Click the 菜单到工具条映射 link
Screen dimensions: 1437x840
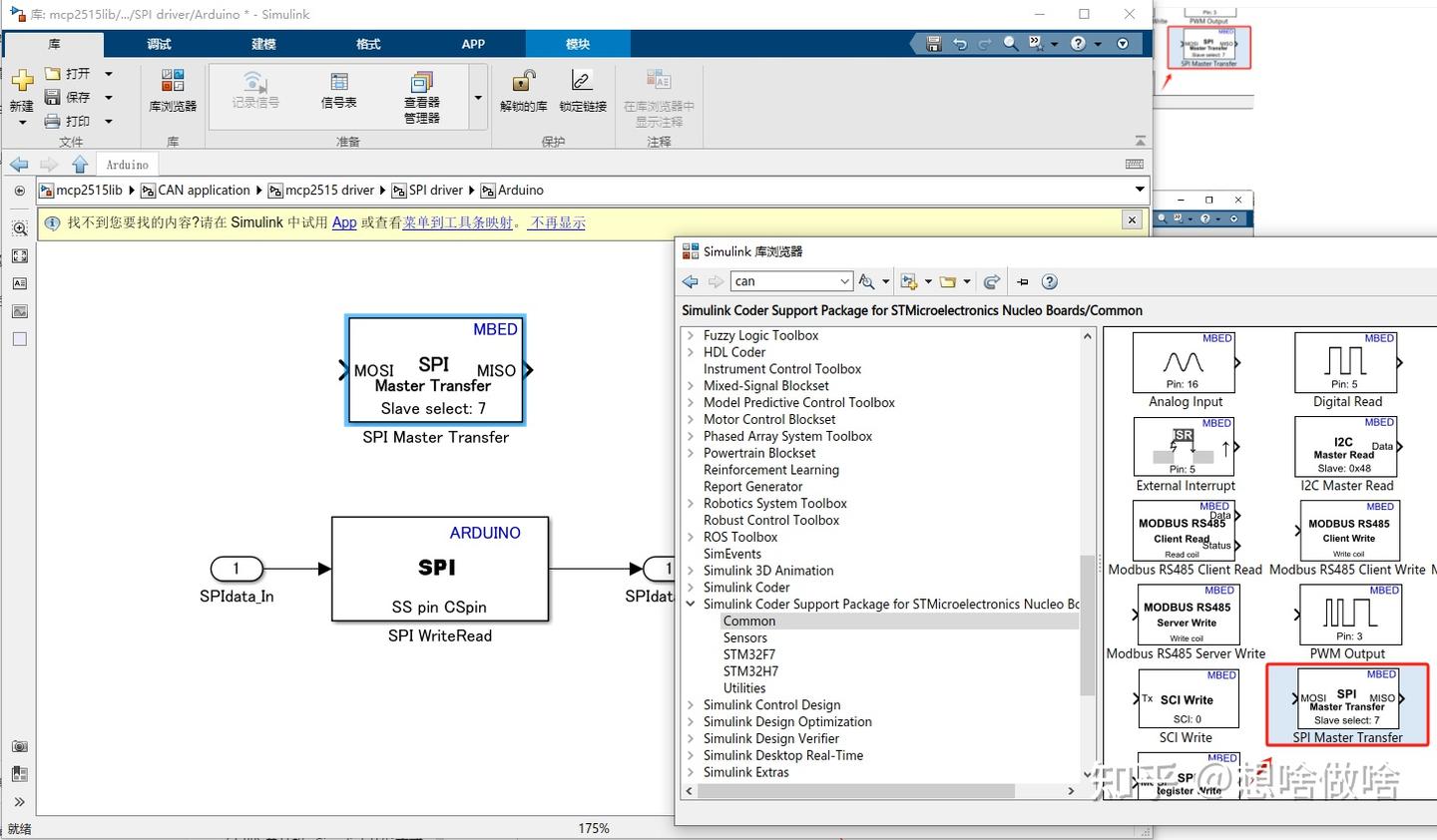[x=457, y=222]
